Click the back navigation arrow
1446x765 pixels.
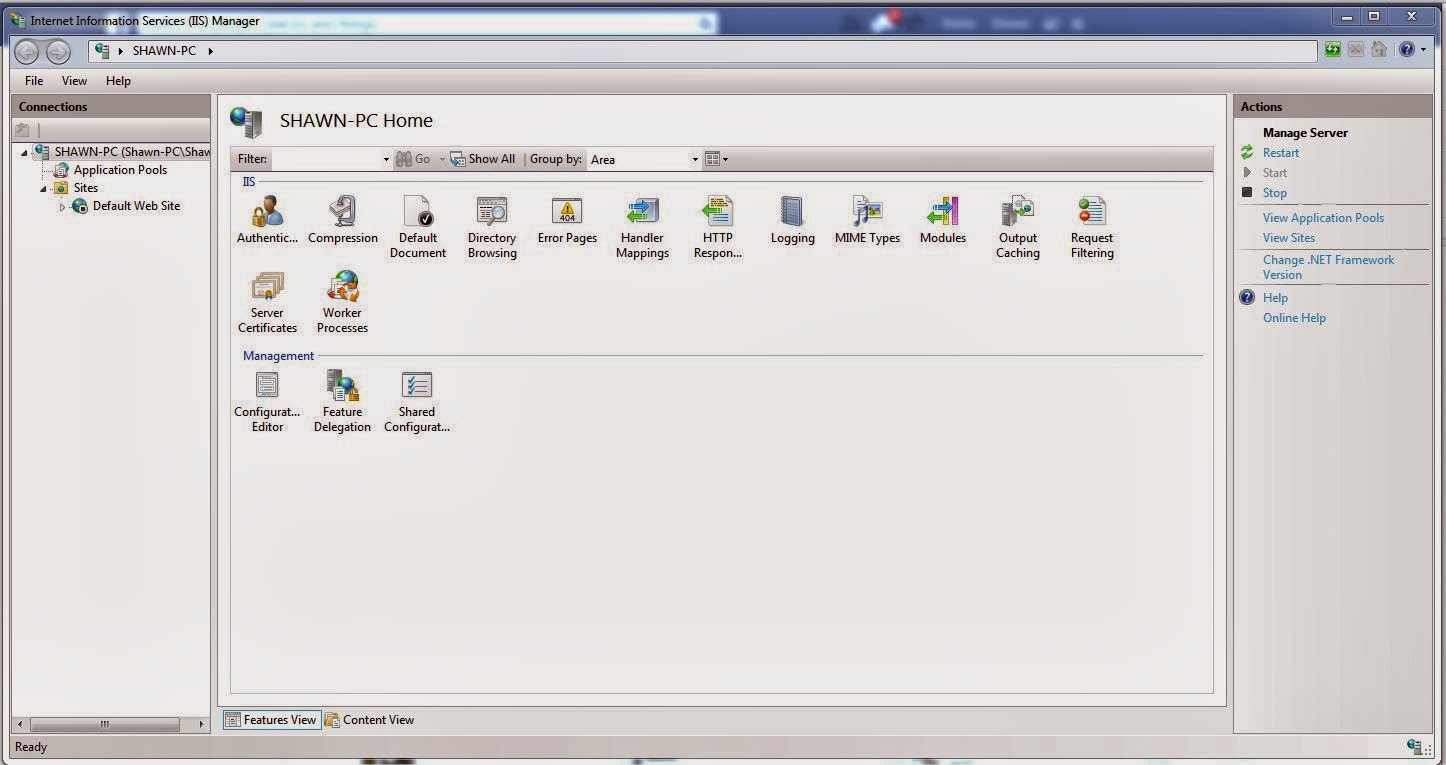point(27,52)
